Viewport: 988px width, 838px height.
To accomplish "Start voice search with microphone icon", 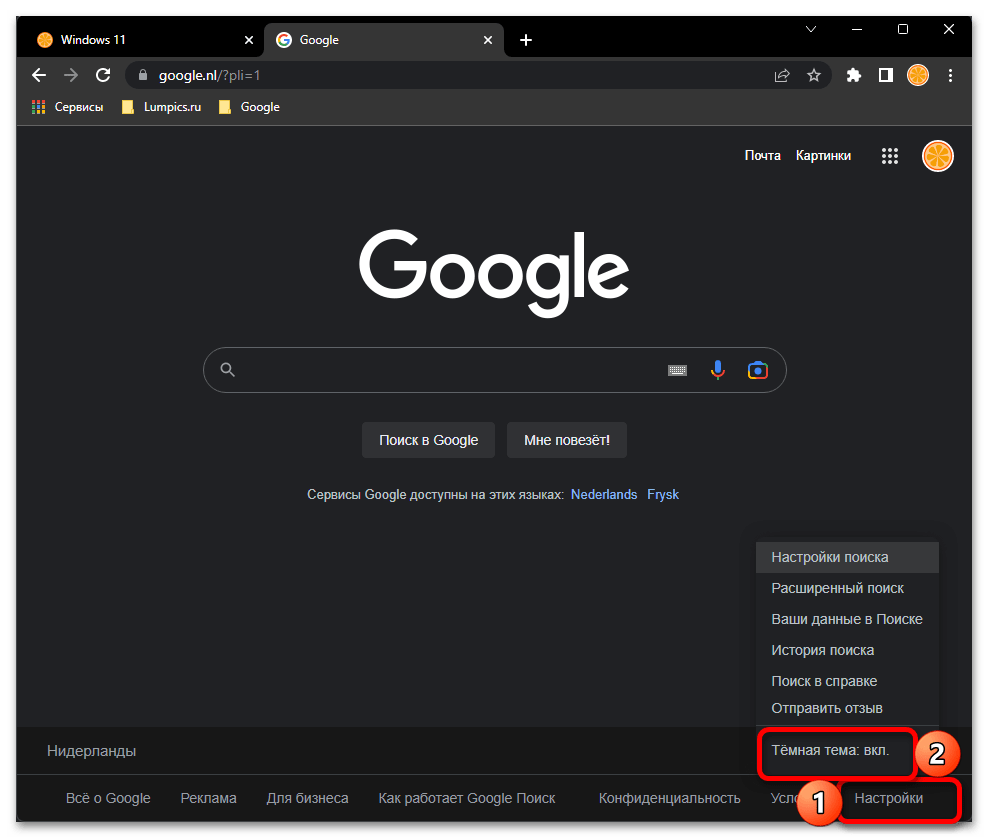I will 718,370.
